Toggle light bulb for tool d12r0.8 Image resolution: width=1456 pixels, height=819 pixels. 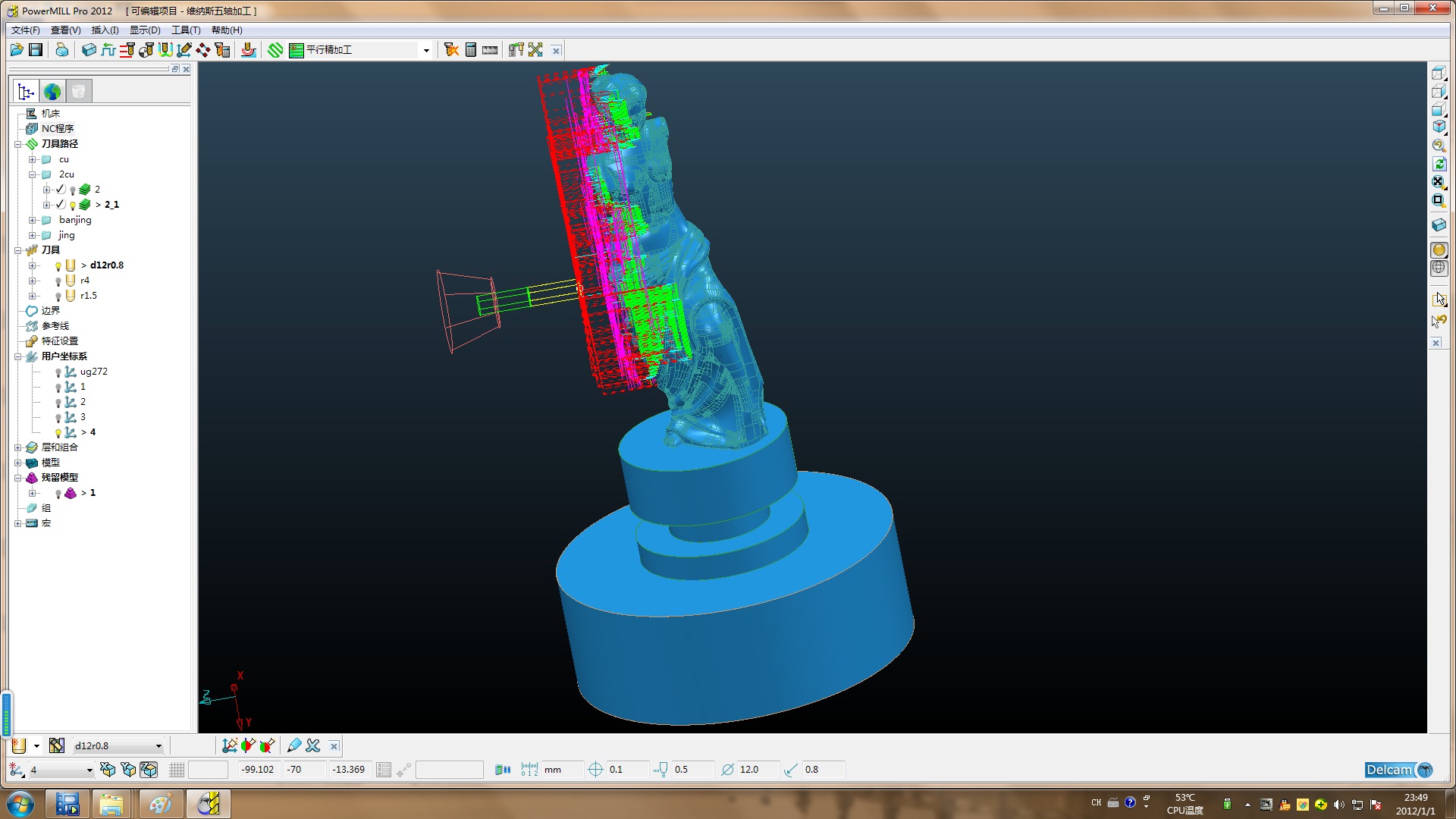58,266
